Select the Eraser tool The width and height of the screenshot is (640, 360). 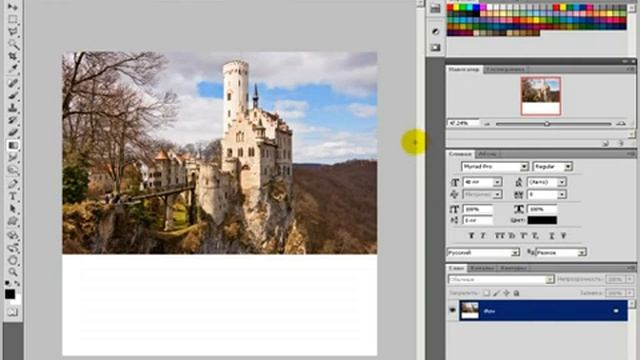click(x=12, y=132)
